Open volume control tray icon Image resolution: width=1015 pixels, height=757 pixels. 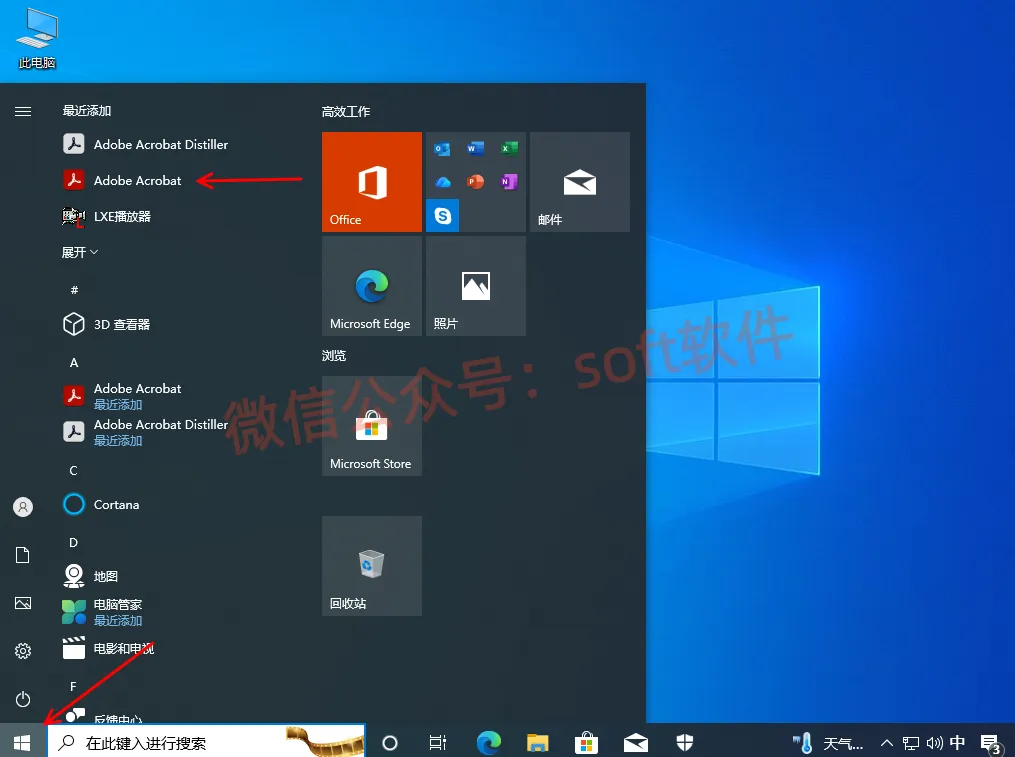934,743
